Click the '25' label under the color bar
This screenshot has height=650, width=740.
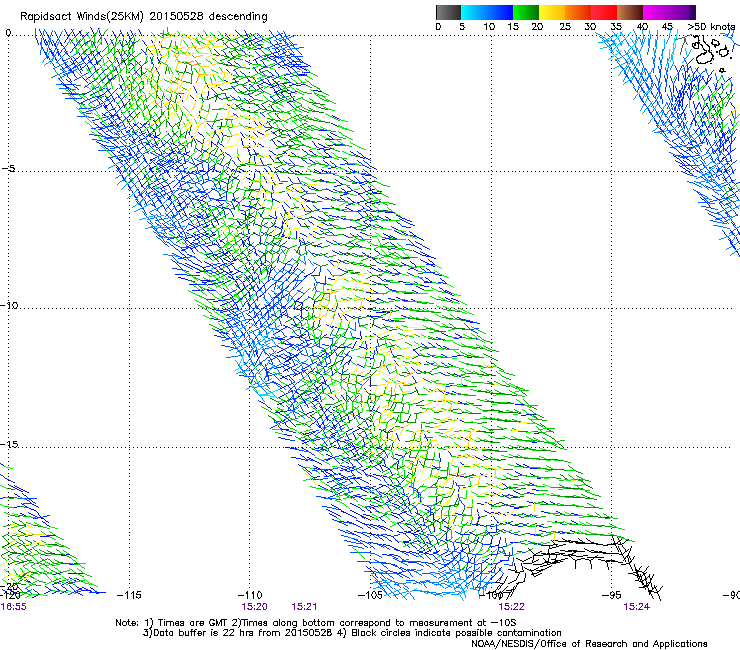coord(565,27)
